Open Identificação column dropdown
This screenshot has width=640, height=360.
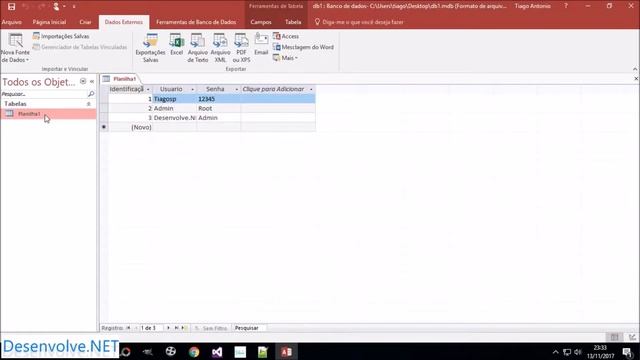click(148, 89)
